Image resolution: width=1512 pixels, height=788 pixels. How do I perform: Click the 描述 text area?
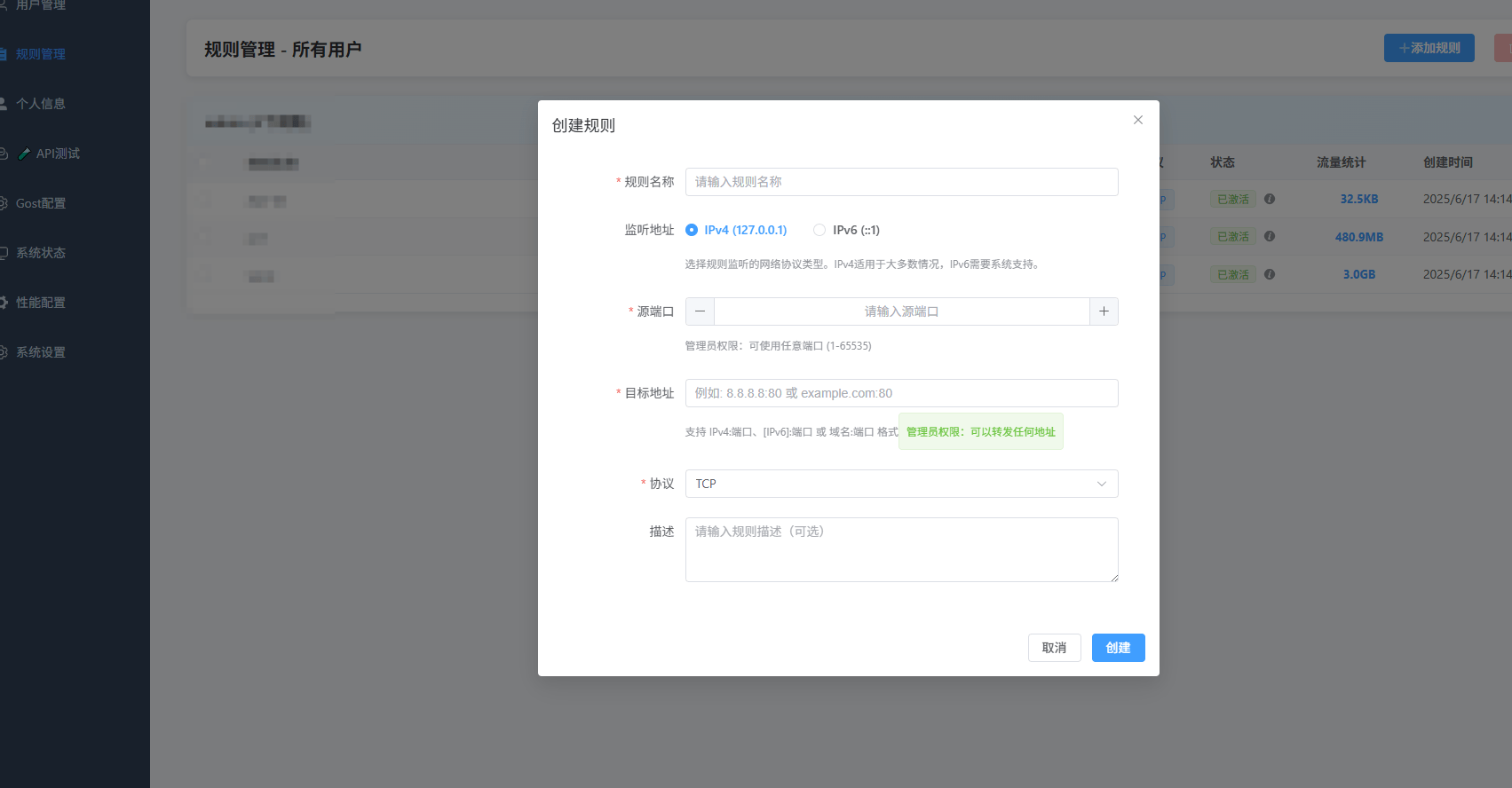[x=901, y=550]
